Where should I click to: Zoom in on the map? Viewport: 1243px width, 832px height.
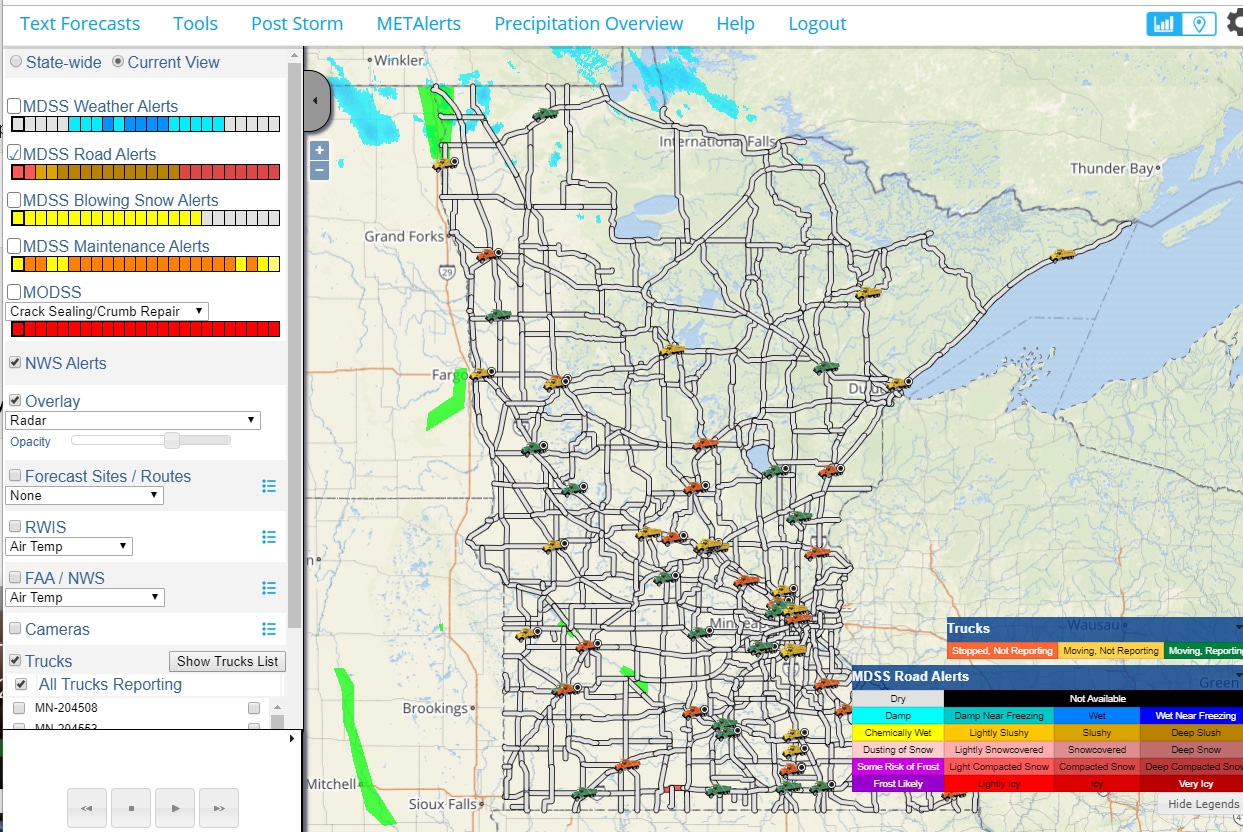[319, 151]
